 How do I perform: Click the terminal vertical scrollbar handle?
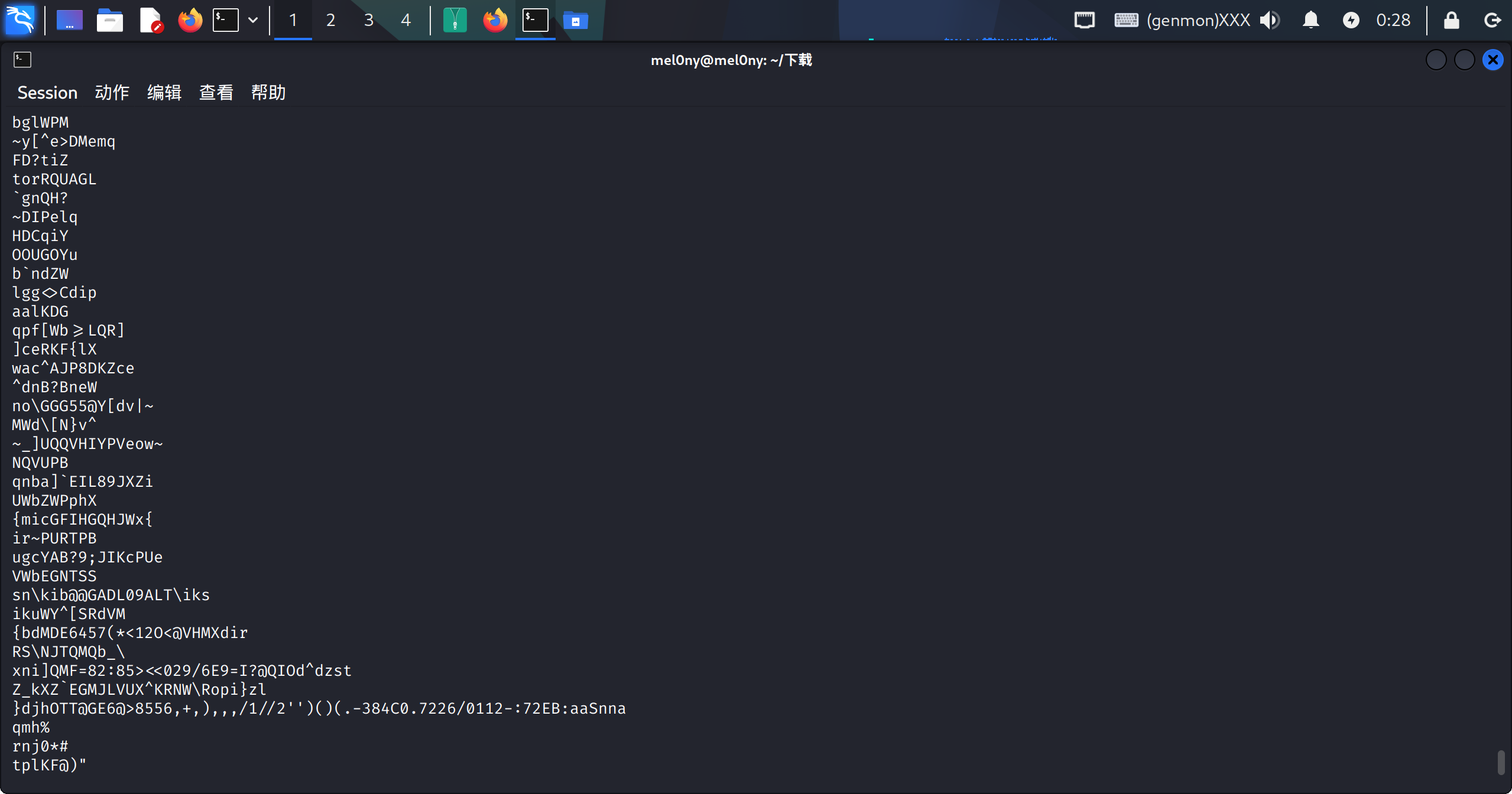[1500, 762]
